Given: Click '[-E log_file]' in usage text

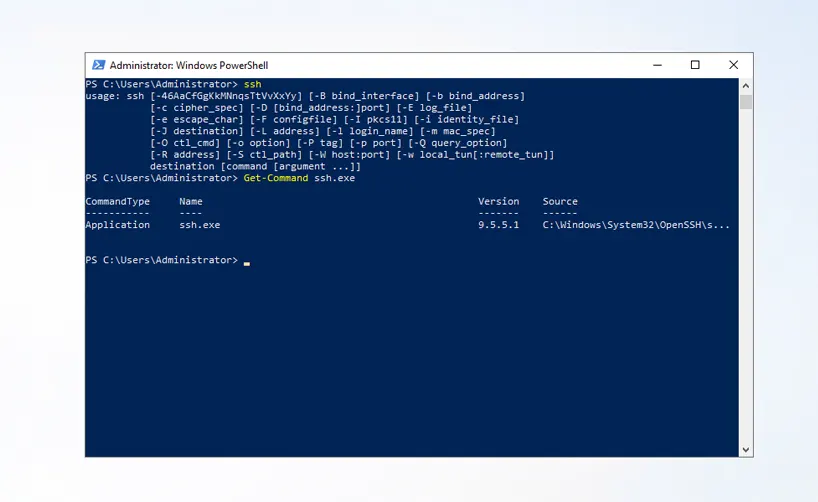Looking at the screenshot, I should [434, 107].
